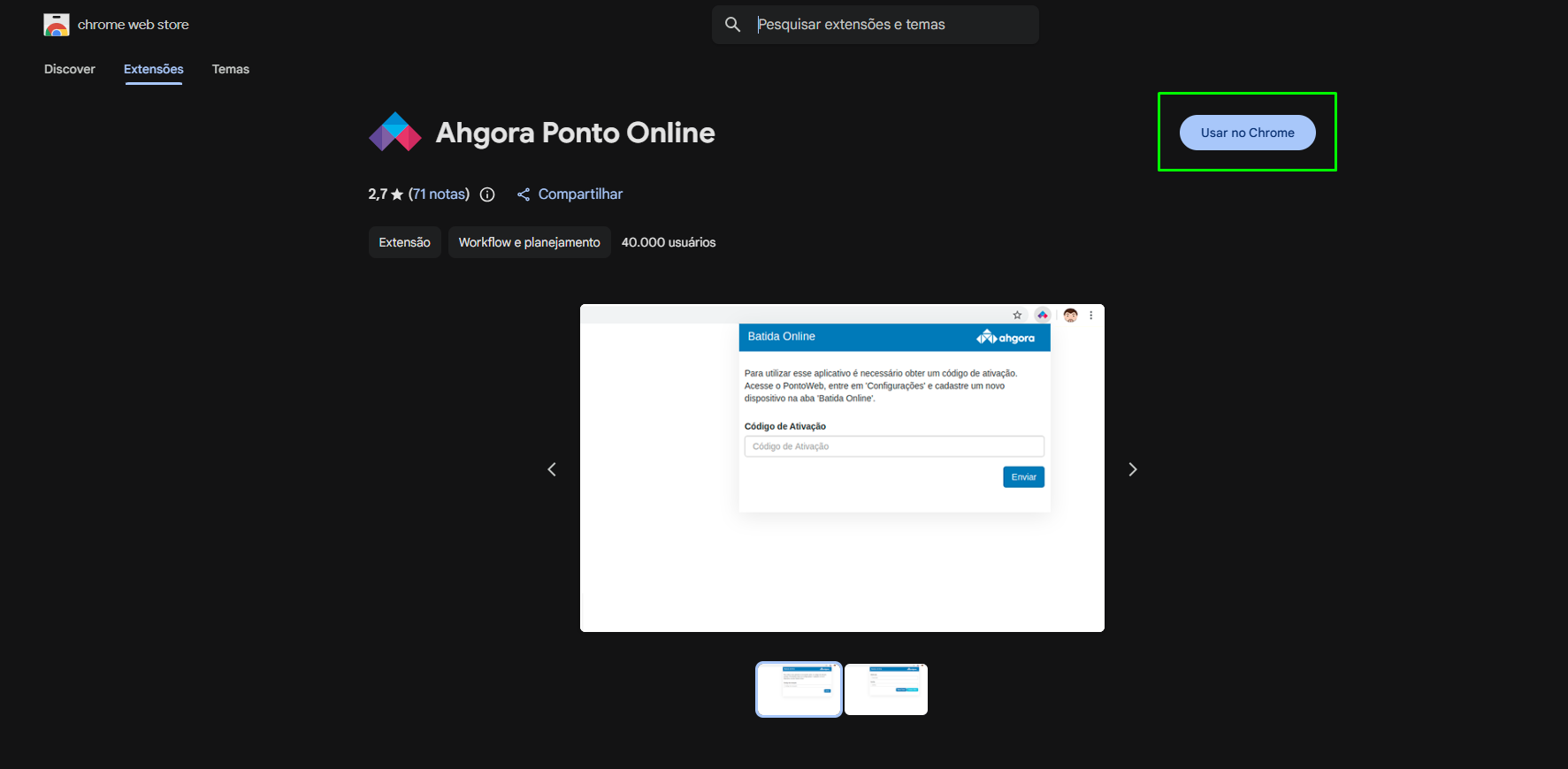
Task: Show next screenshot with right arrow
Action: [1133, 469]
